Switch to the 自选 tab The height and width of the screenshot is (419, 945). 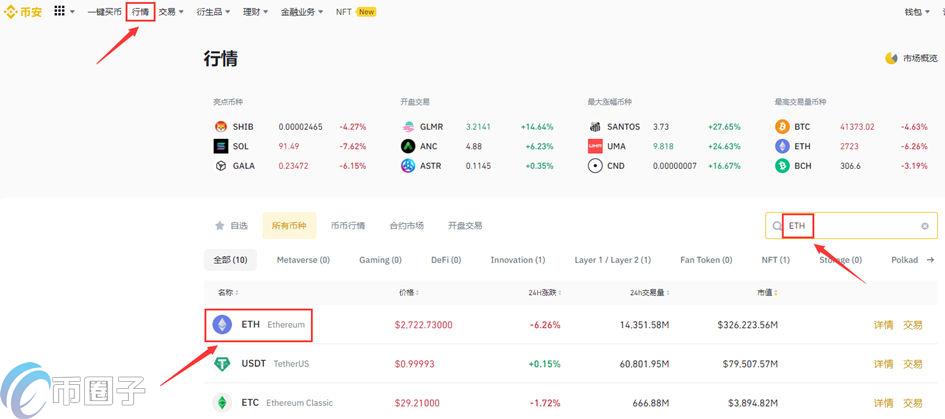click(x=231, y=226)
